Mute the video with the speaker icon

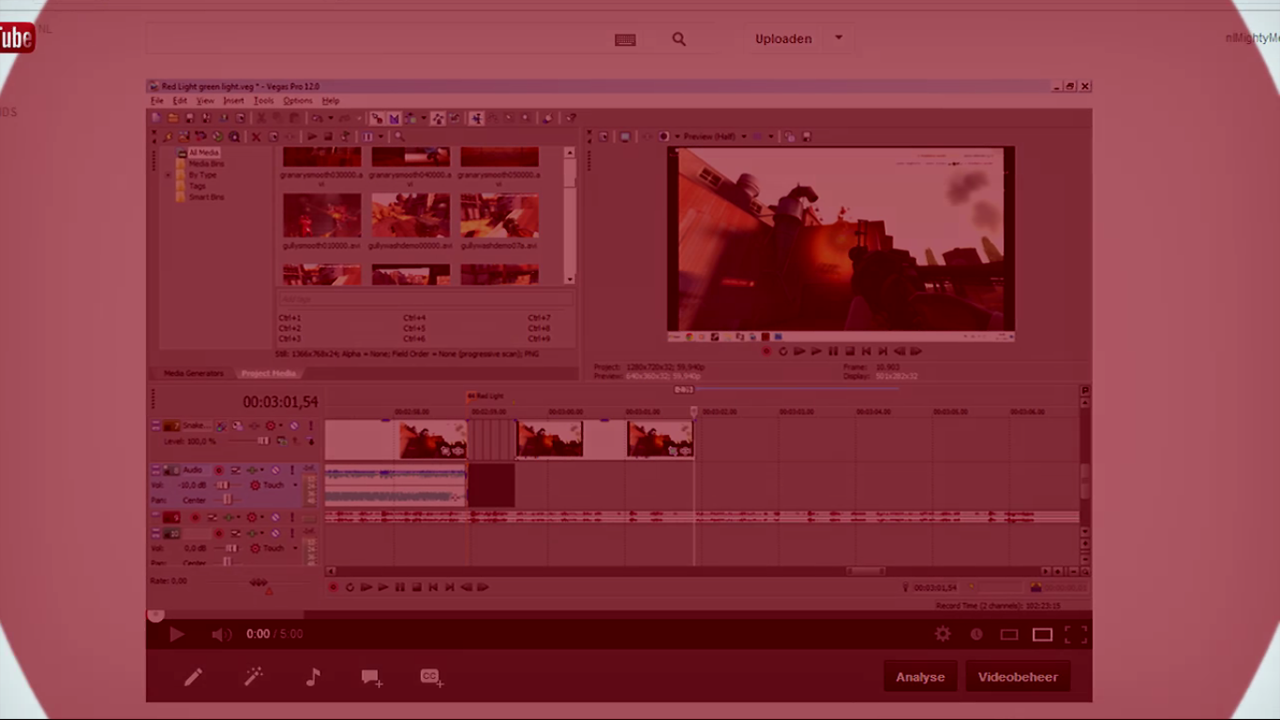(x=221, y=634)
